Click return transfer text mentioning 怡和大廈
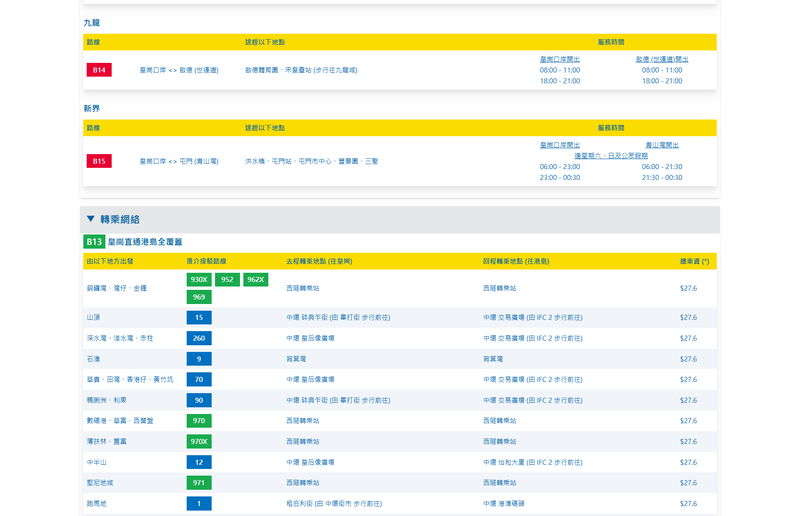This screenshot has height=516, width=800. pos(533,462)
